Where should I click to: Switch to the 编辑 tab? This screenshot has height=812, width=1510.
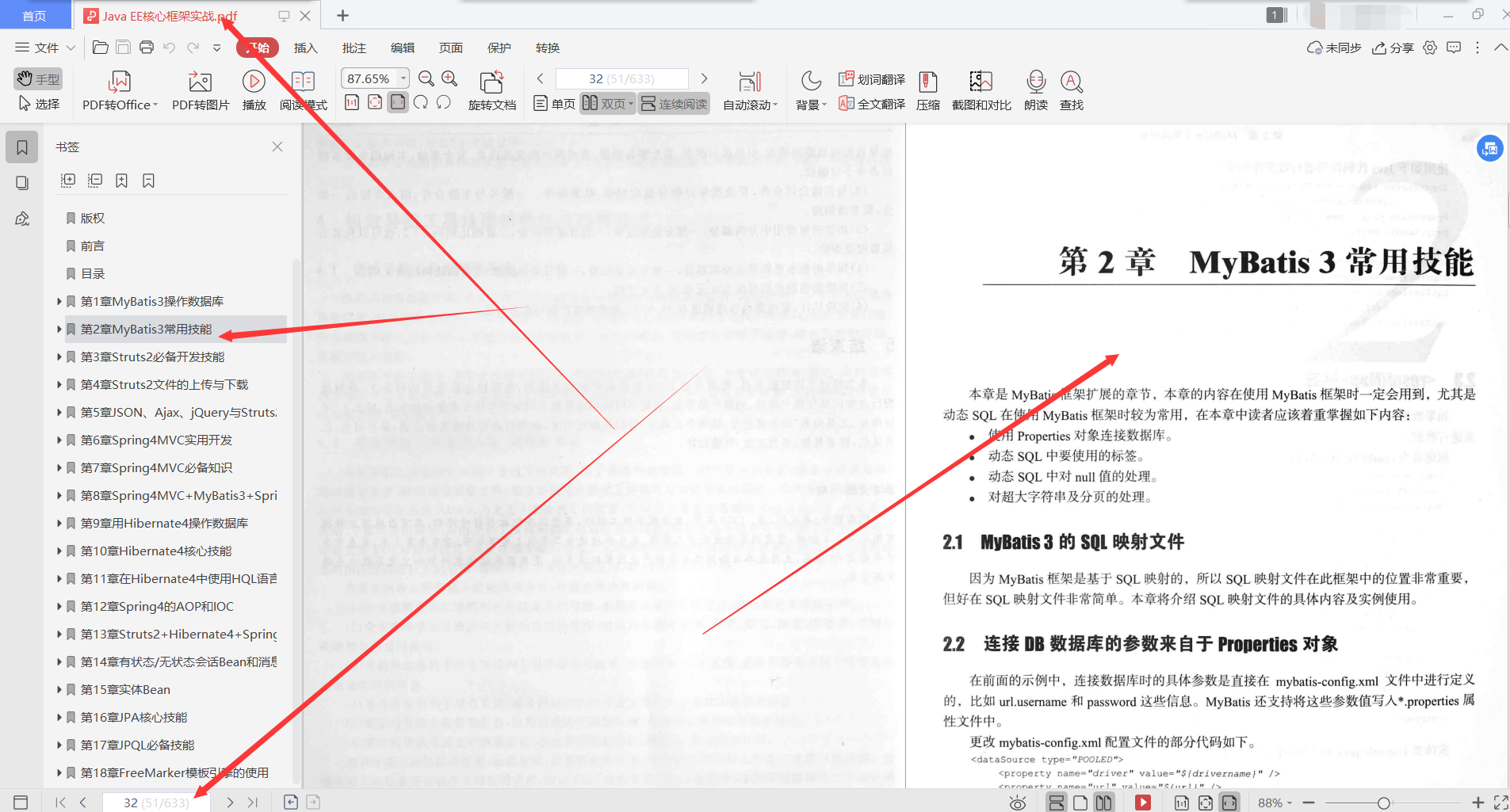click(x=402, y=48)
